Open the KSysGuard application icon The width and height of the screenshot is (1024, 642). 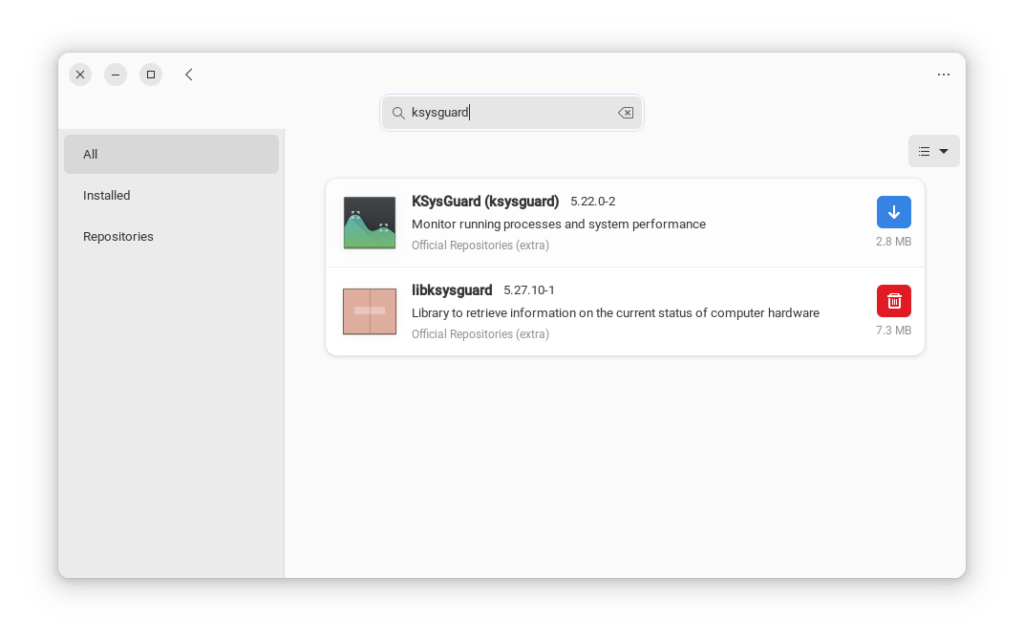click(370, 223)
